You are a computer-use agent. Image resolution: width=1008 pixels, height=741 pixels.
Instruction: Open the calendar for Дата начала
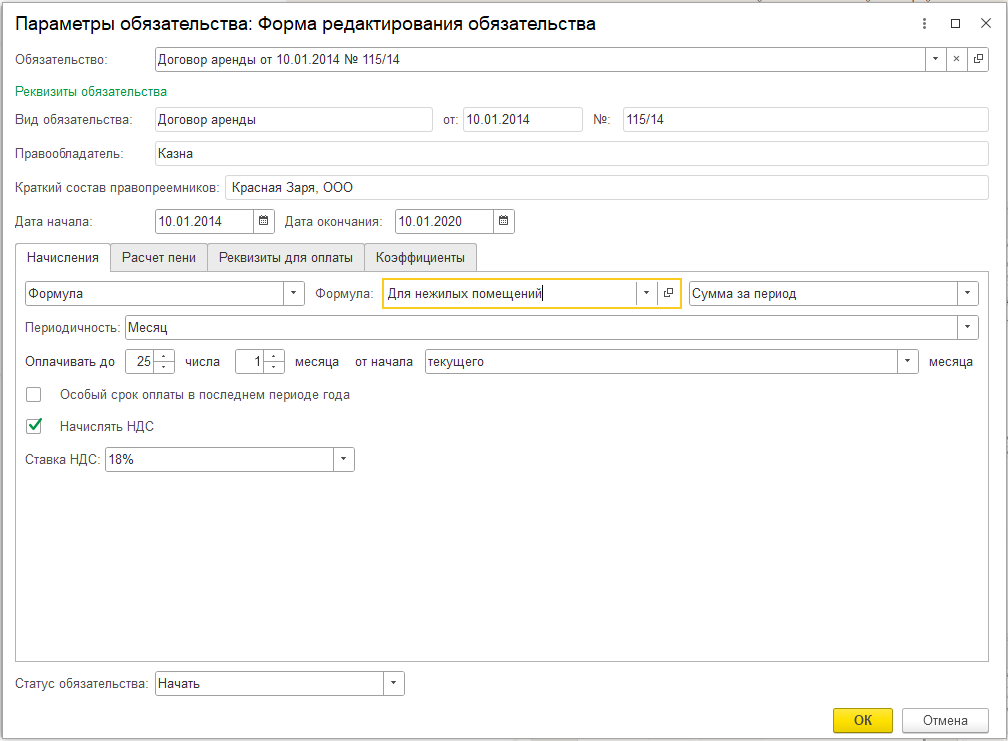(x=264, y=221)
